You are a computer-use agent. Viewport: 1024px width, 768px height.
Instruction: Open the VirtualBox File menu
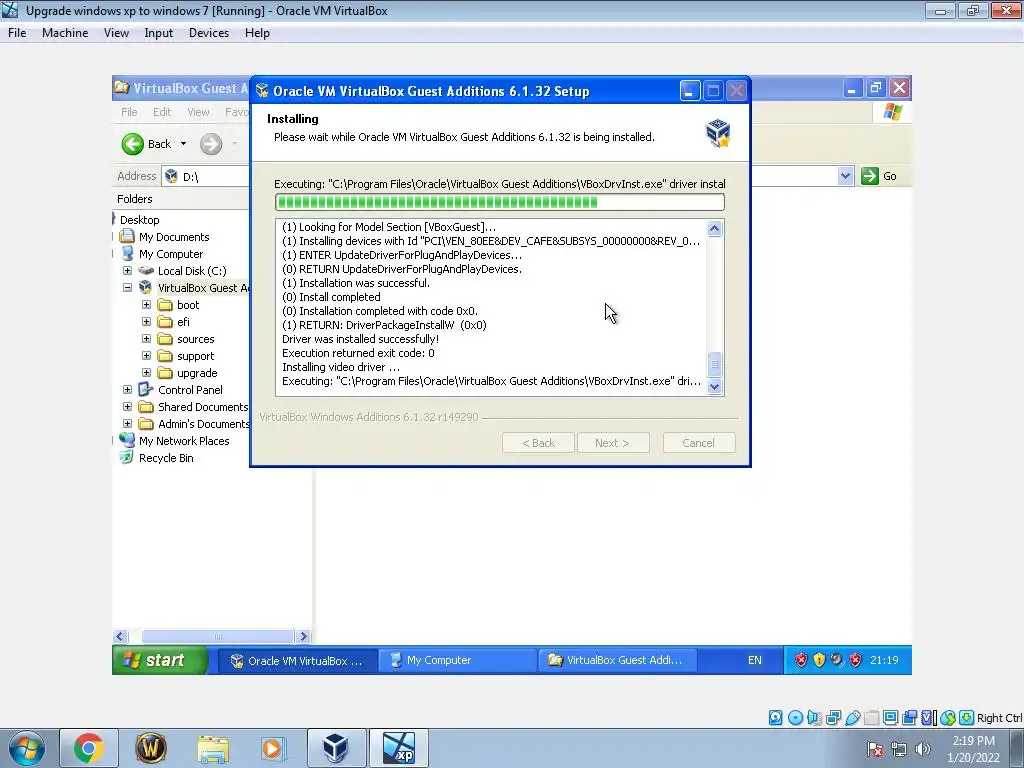17,33
